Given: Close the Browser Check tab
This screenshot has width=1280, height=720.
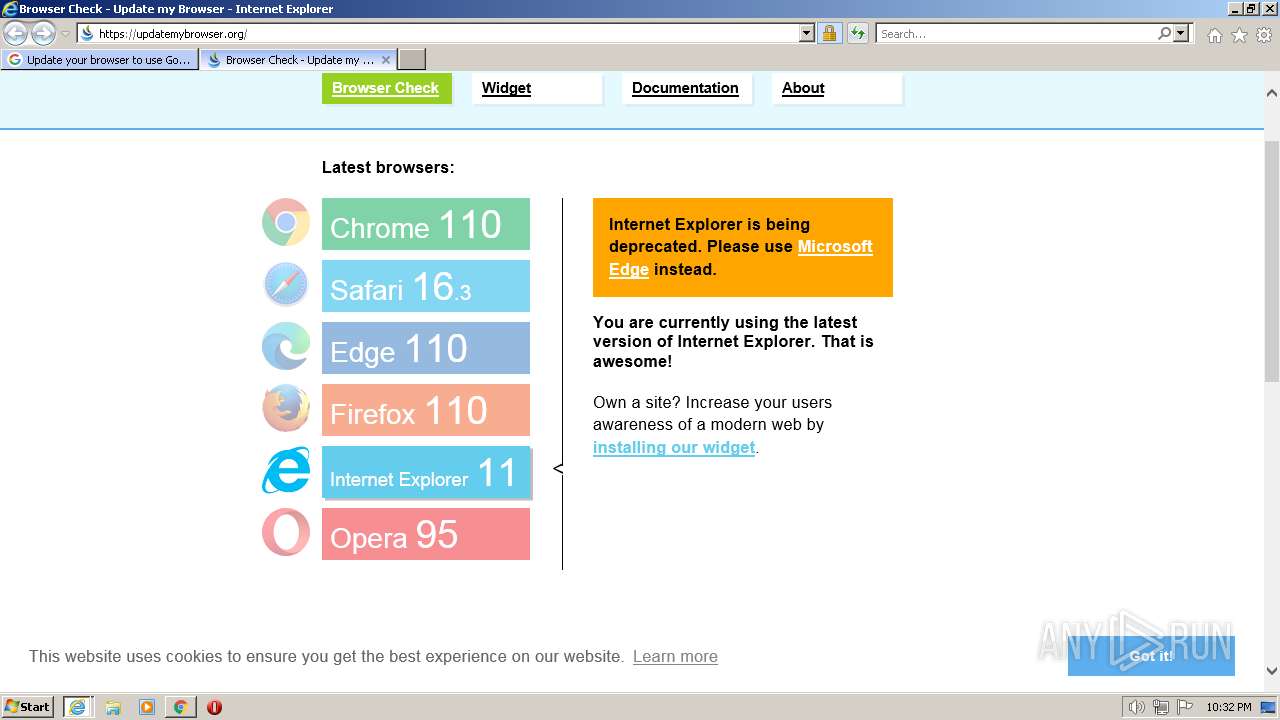Looking at the screenshot, I should point(386,60).
